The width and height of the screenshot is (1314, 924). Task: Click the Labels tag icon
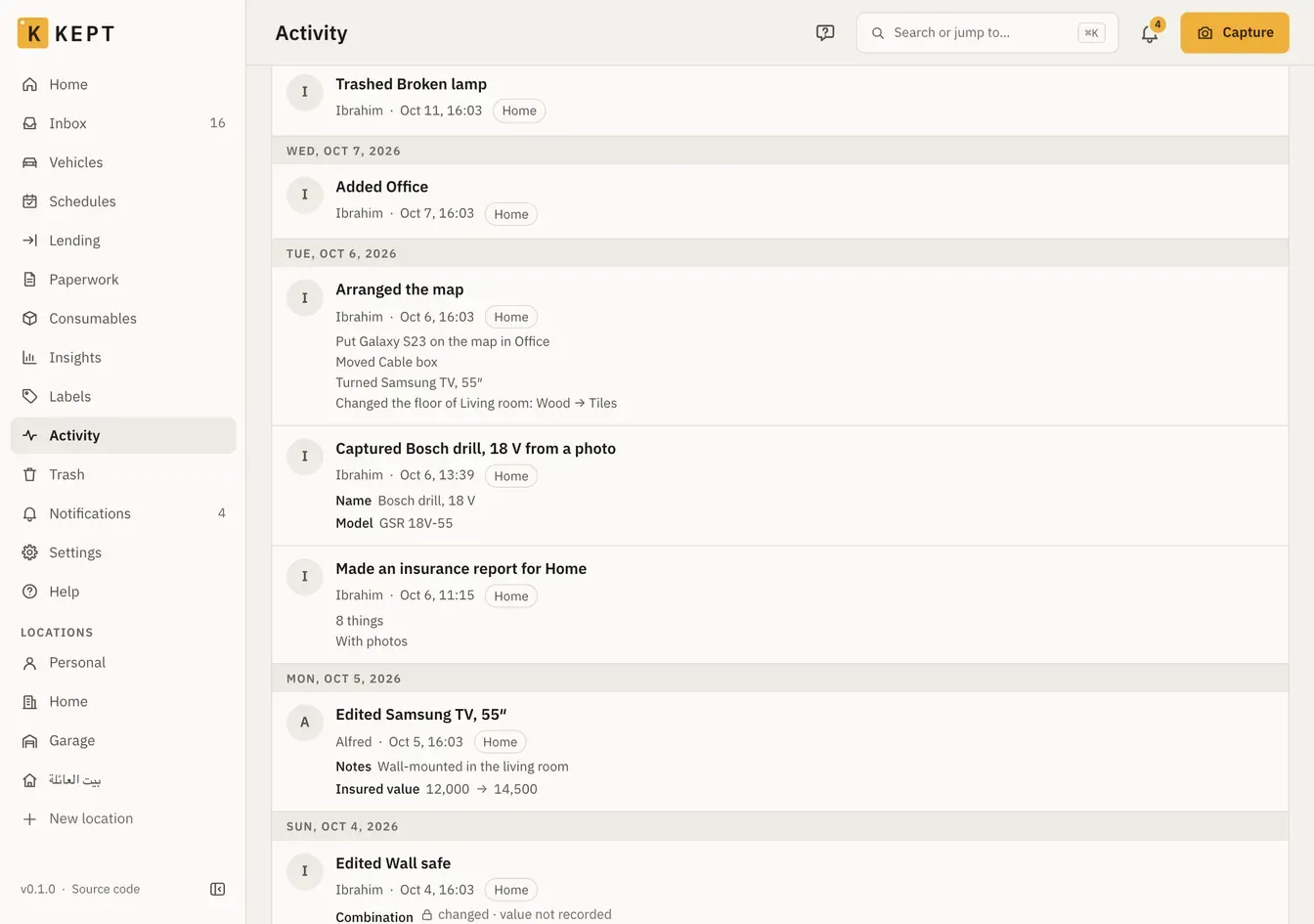tap(30, 397)
